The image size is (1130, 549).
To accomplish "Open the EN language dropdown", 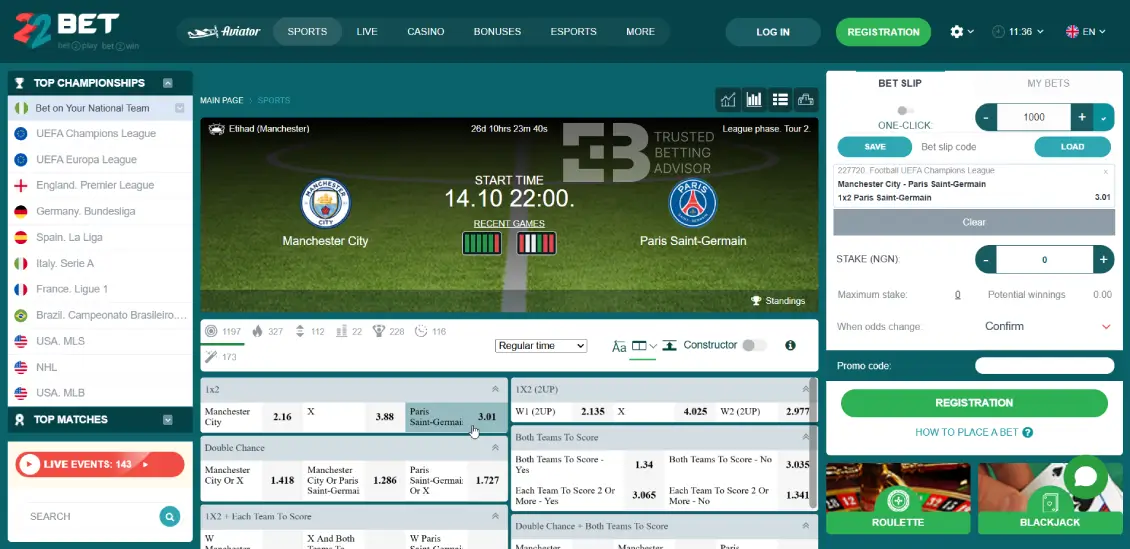I will [x=1085, y=32].
